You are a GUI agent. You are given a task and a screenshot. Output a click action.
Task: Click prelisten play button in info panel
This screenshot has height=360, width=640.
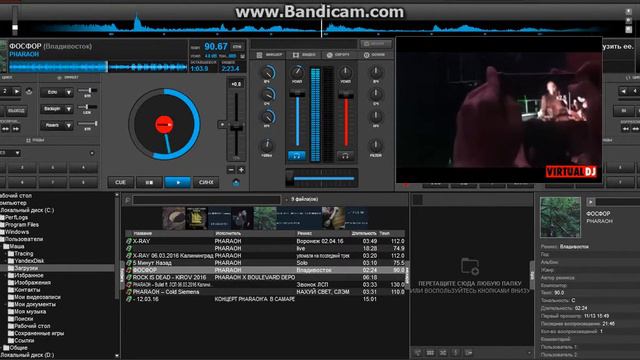[x=591, y=202]
